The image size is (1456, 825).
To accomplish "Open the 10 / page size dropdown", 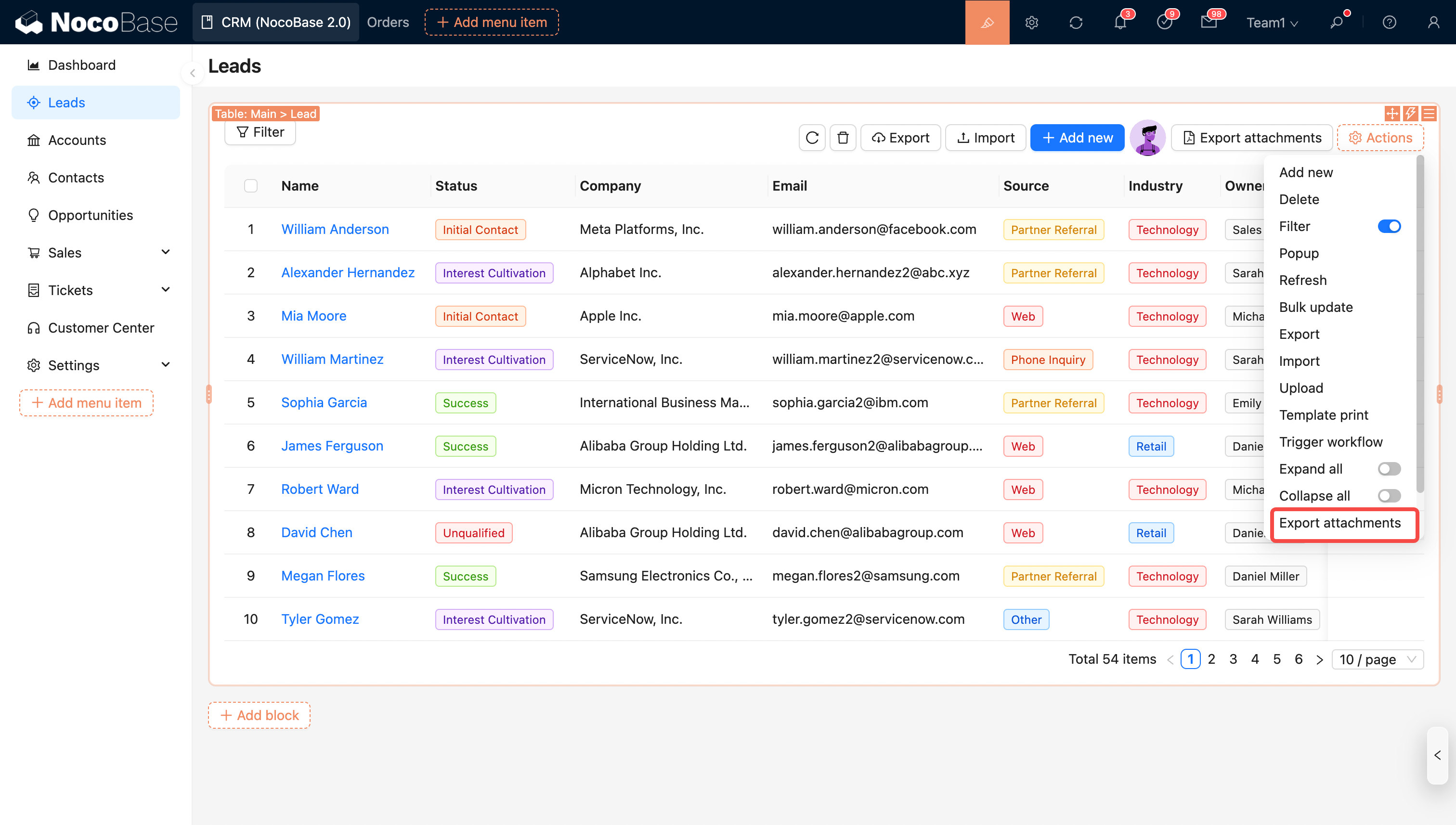I will coord(1377,659).
